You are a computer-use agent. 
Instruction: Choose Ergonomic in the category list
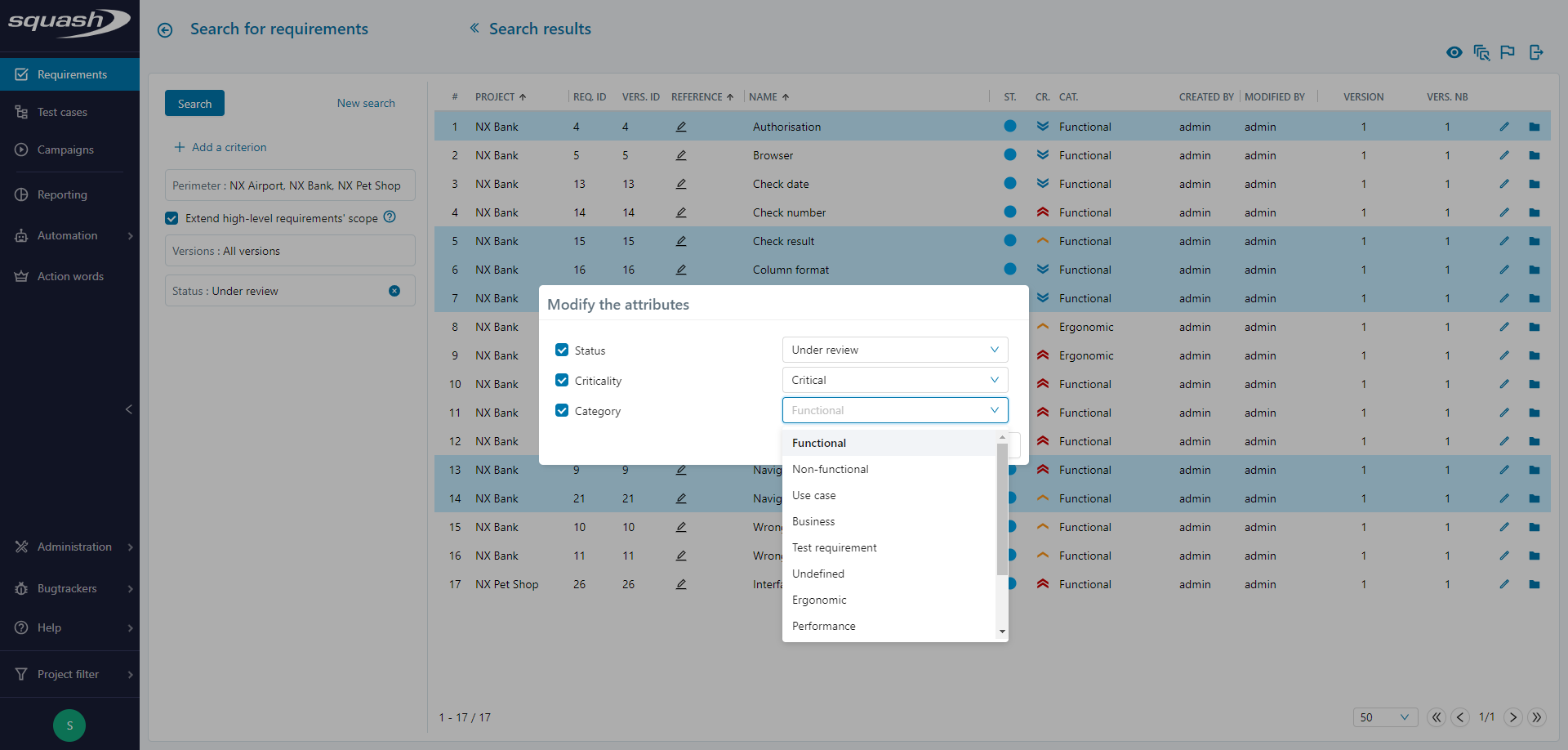pyautogui.click(x=819, y=600)
